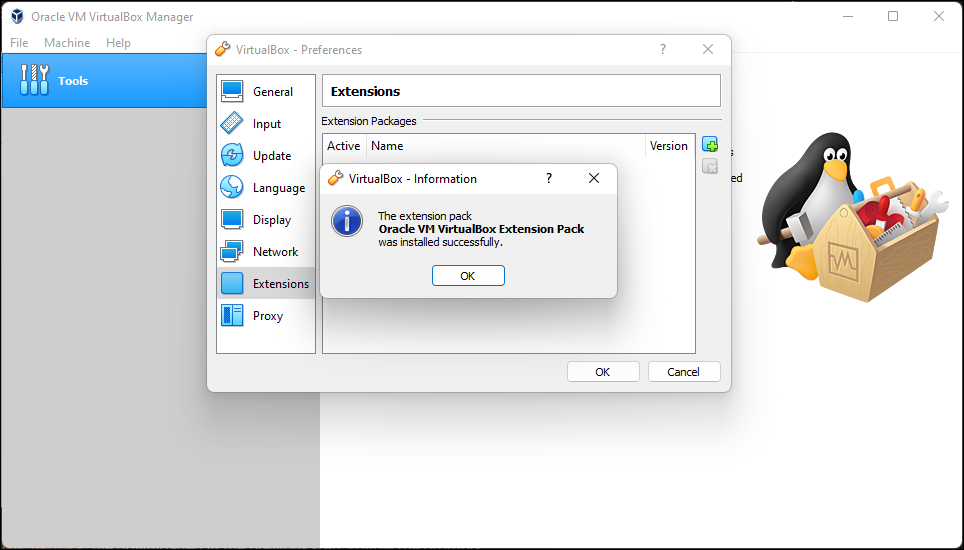The width and height of the screenshot is (964, 550).
Task: Select Display in the preferences sidebar
Action: [x=265, y=220]
